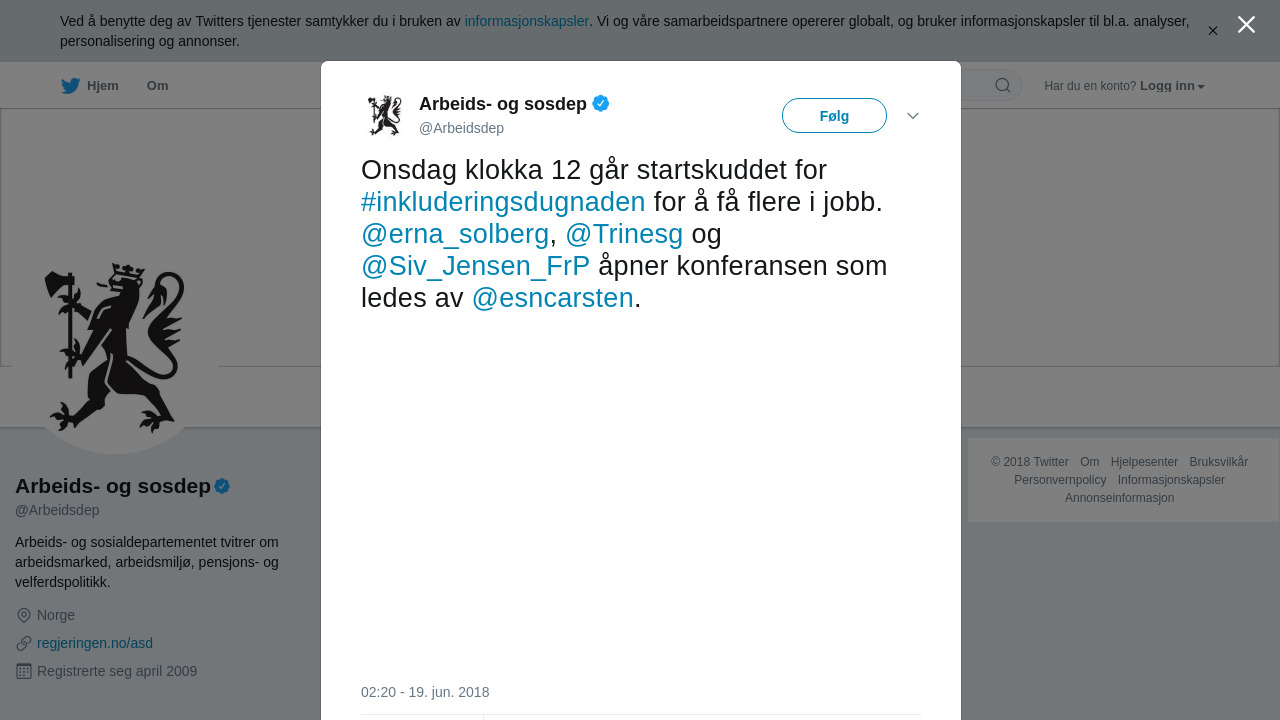Click the Twitter bird Hjem icon

pyautogui.click(x=70, y=86)
